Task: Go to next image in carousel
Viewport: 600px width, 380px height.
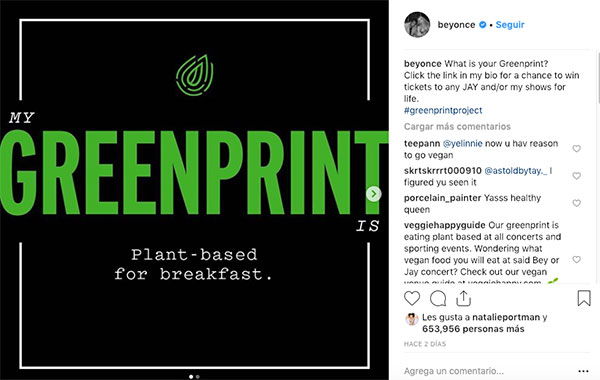Action: [373, 194]
